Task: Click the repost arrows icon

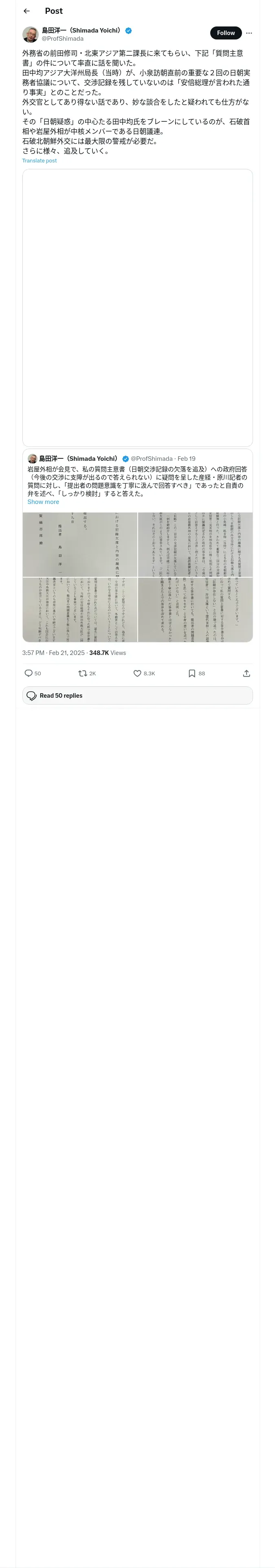Action: (82, 673)
